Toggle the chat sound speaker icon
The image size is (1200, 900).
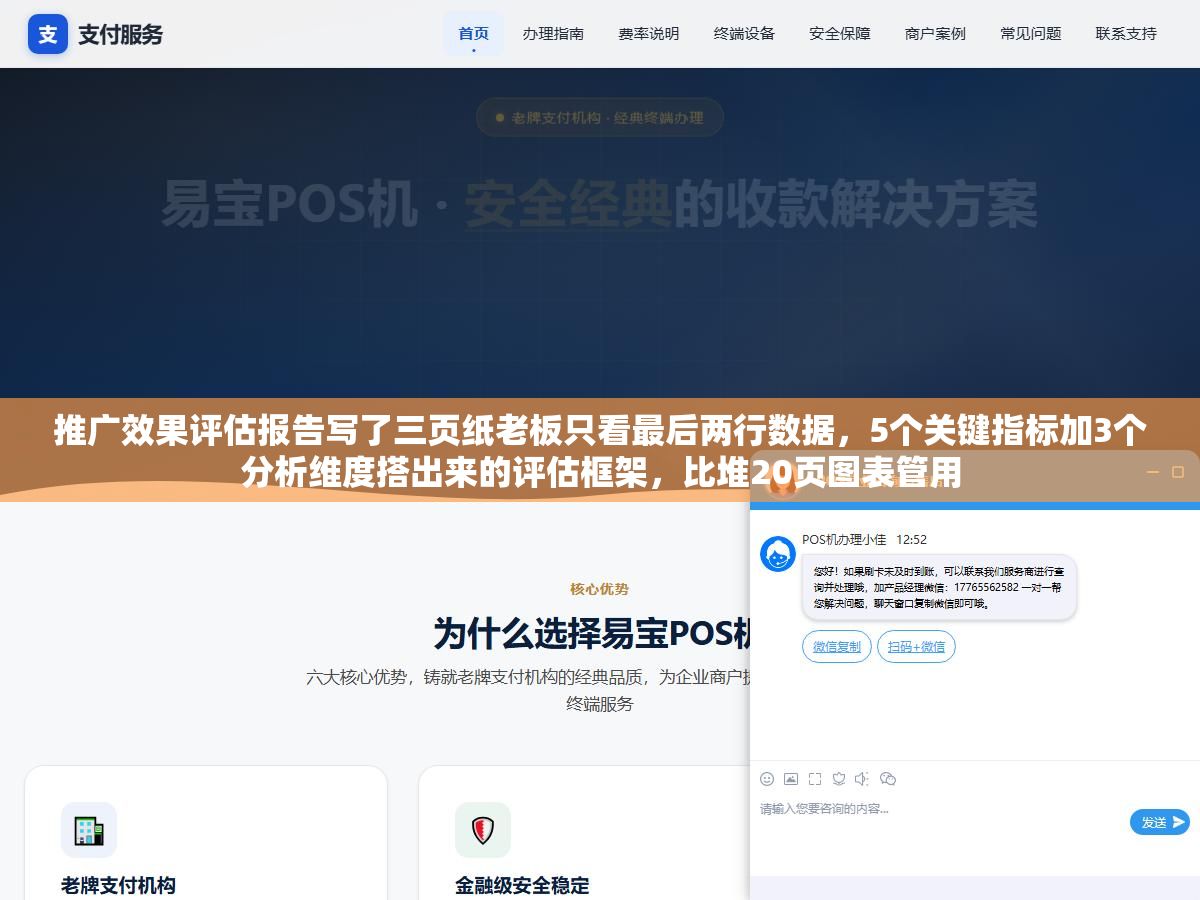[x=863, y=779]
